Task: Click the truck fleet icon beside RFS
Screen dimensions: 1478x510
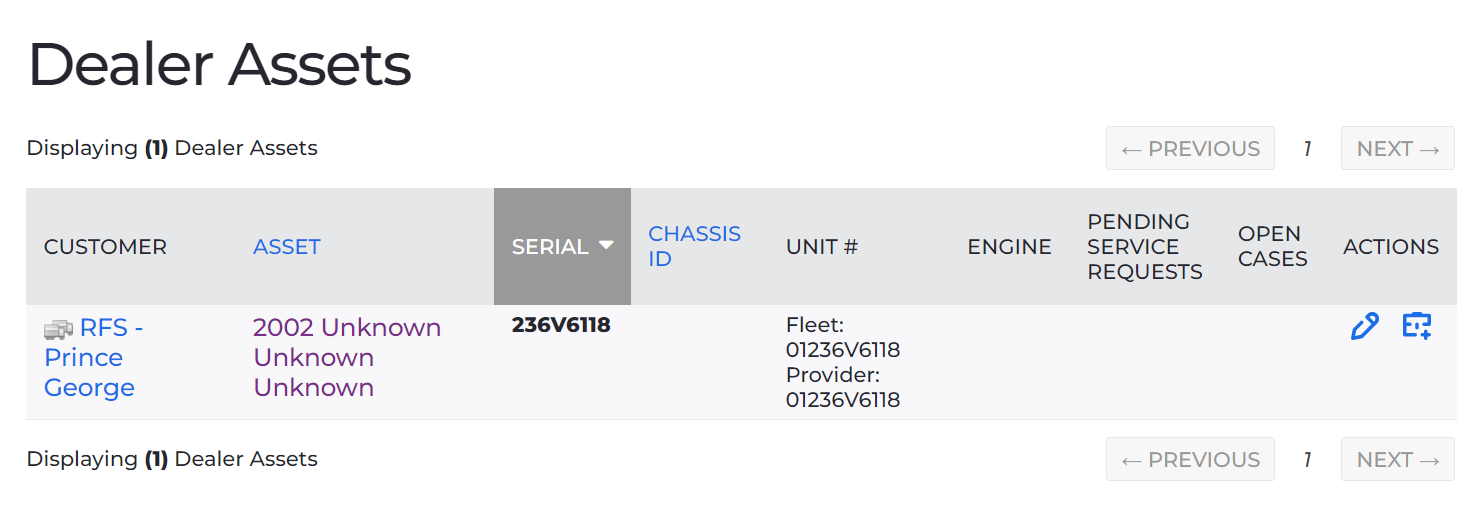Action: tap(59, 329)
